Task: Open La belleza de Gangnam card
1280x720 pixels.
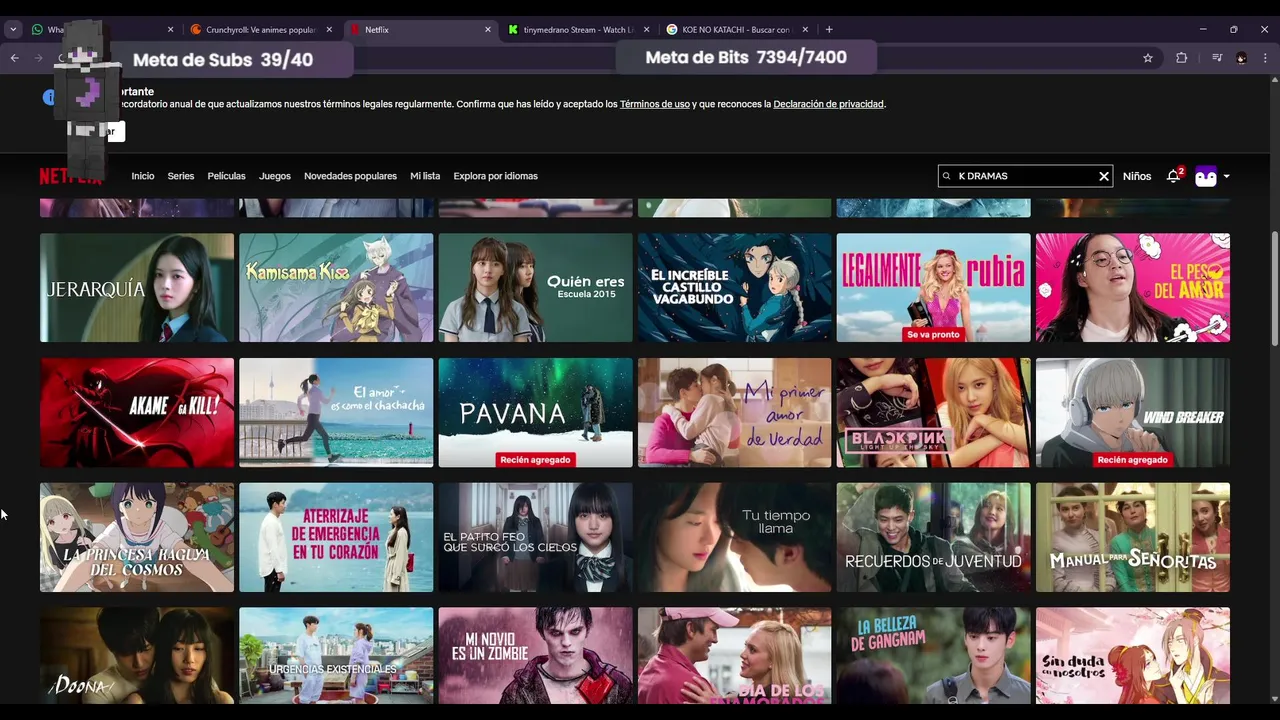Action: (x=933, y=655)
